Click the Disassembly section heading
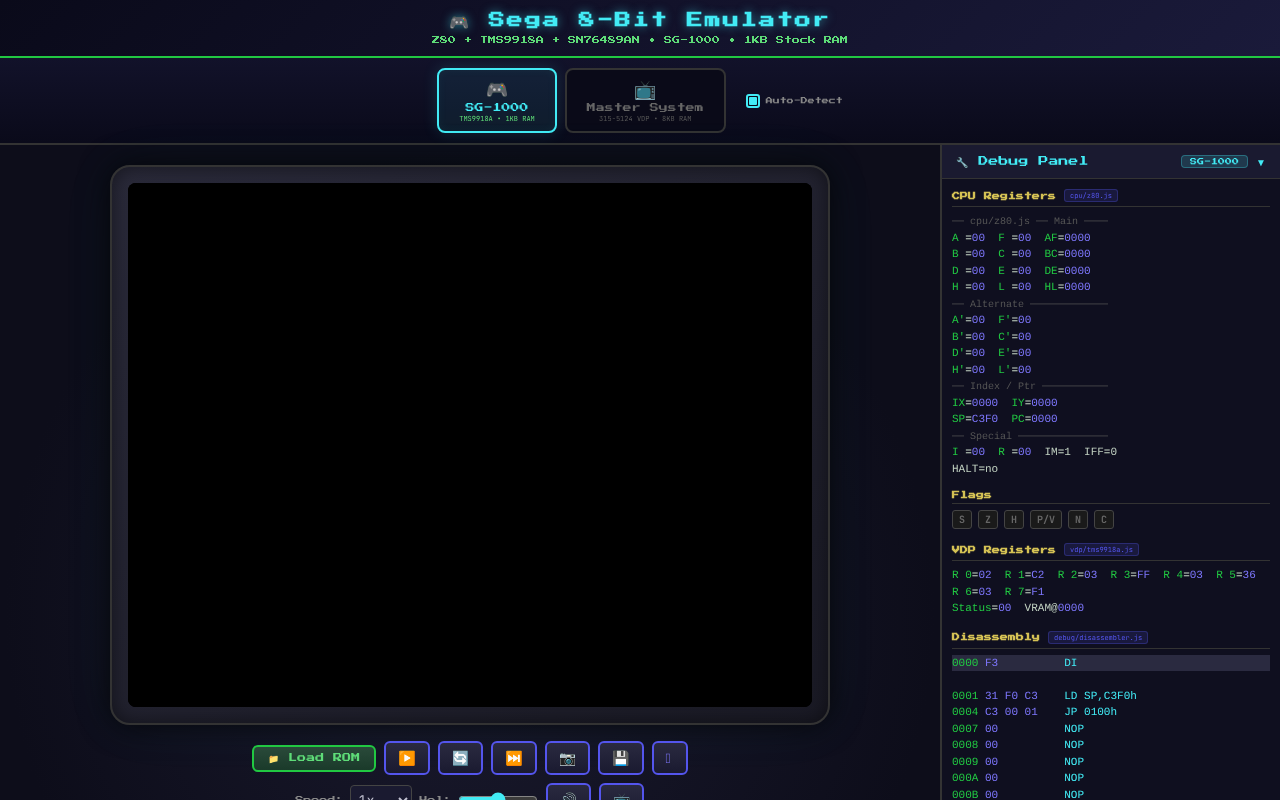Screen dimensions: 1280x800 (x=995, y=637)
